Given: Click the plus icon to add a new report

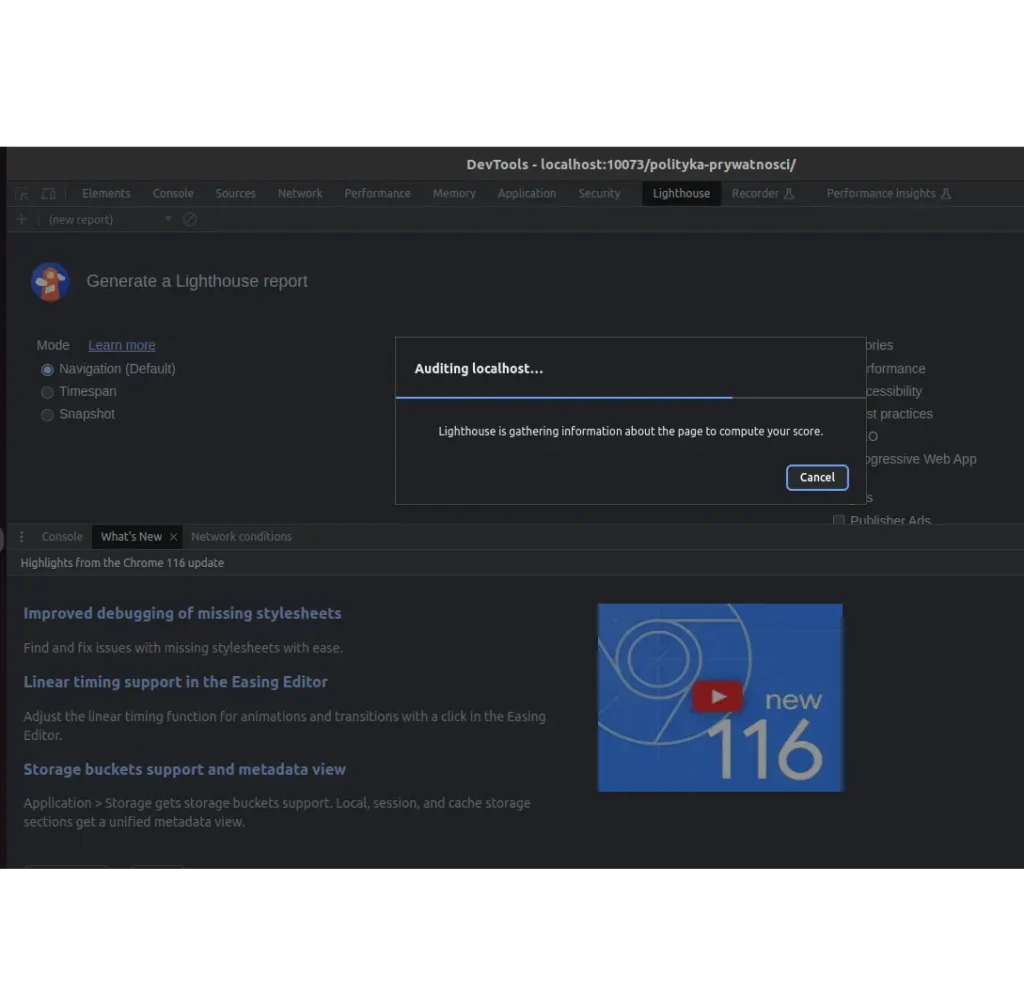Looking at the screenshot, I should [x=22, y=219].
